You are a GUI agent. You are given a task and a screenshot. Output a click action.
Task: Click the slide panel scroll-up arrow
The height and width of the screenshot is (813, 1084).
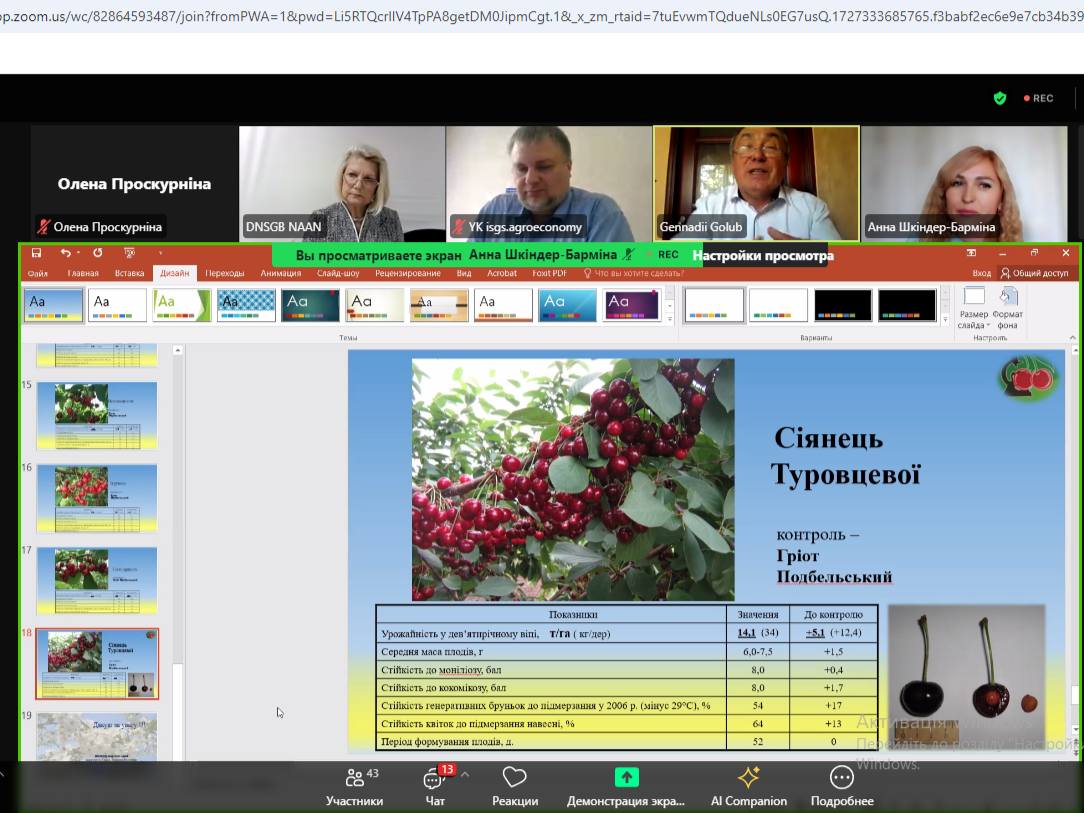point(178,351)
